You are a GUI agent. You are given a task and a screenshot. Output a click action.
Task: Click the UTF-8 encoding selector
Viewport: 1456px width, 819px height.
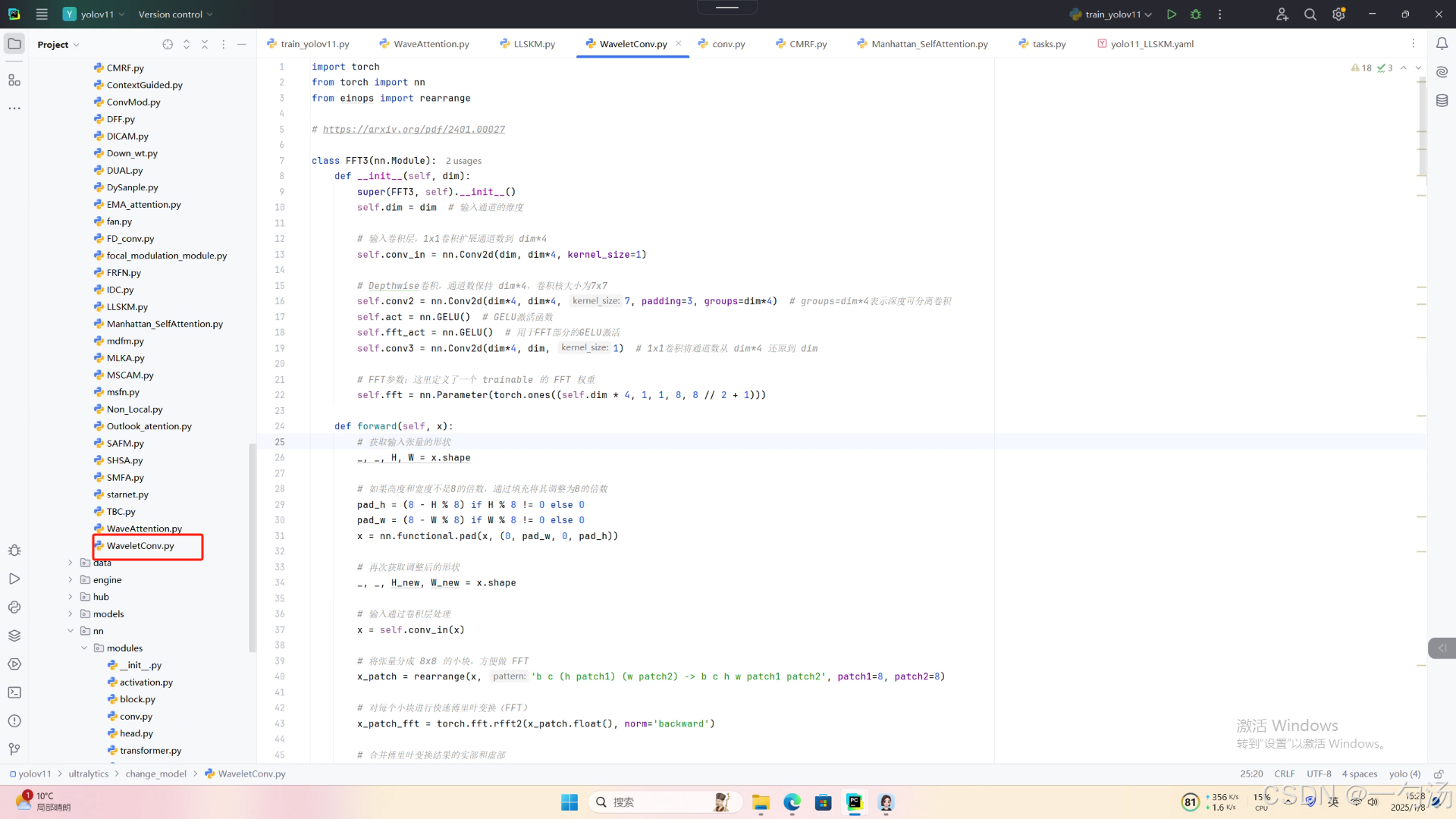click(x=1319, y=774)
